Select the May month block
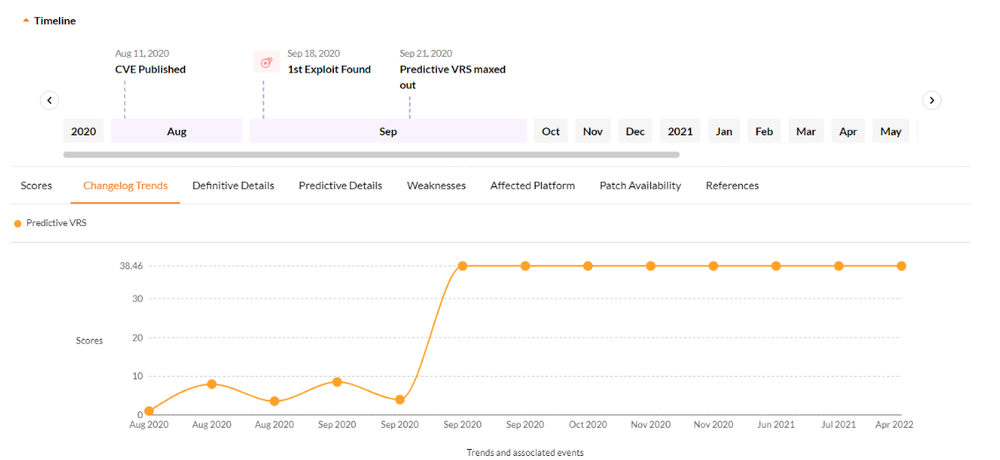This screenshot has width=1000, height=460. tap(891, 131)
